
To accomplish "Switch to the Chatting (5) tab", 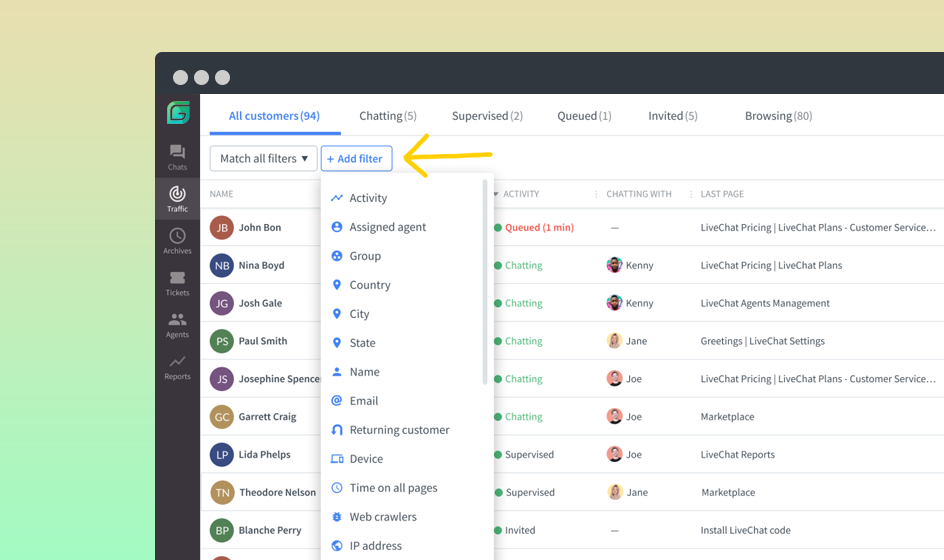I will click(388, 116).
